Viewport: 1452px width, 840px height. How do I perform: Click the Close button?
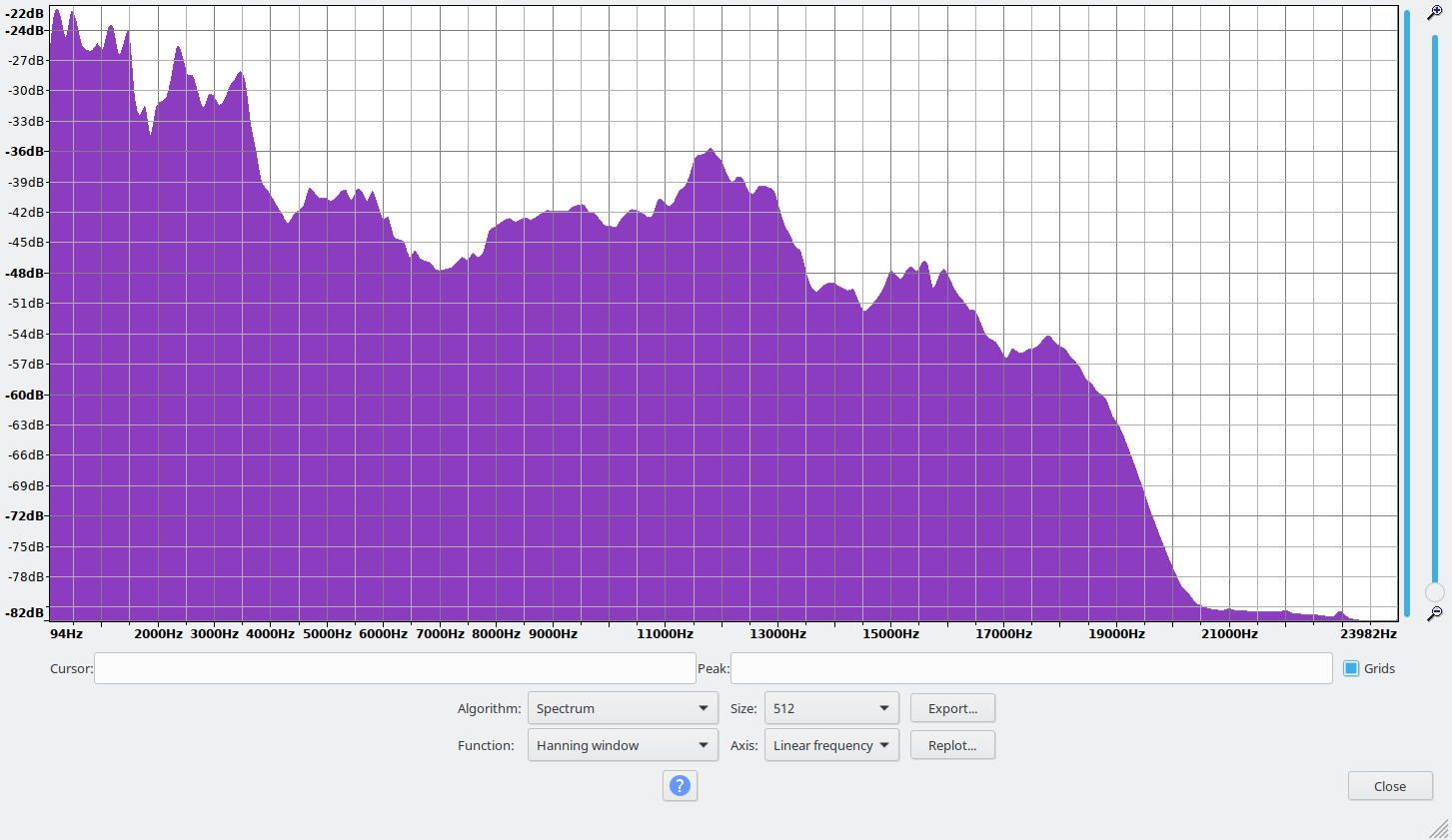[x=1390, y=786]
